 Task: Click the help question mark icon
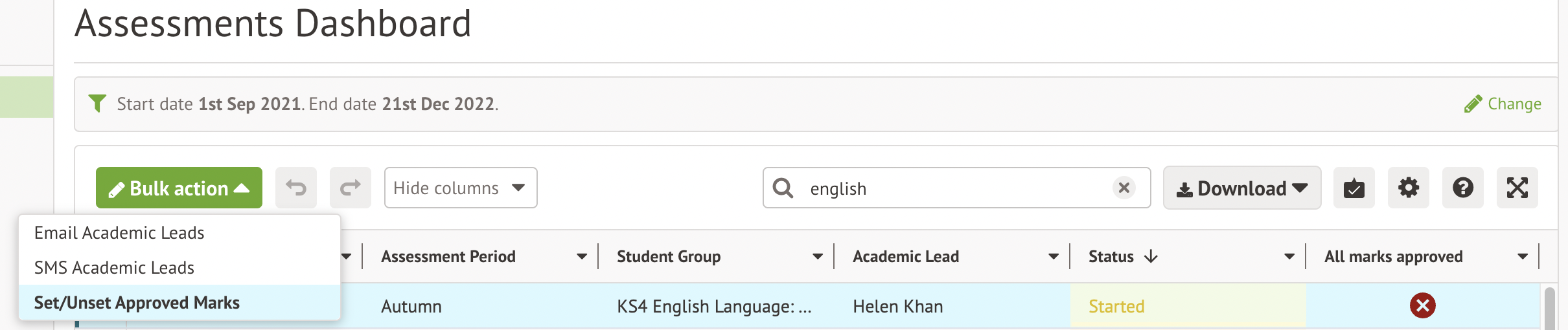click(x=1462, y=188)
